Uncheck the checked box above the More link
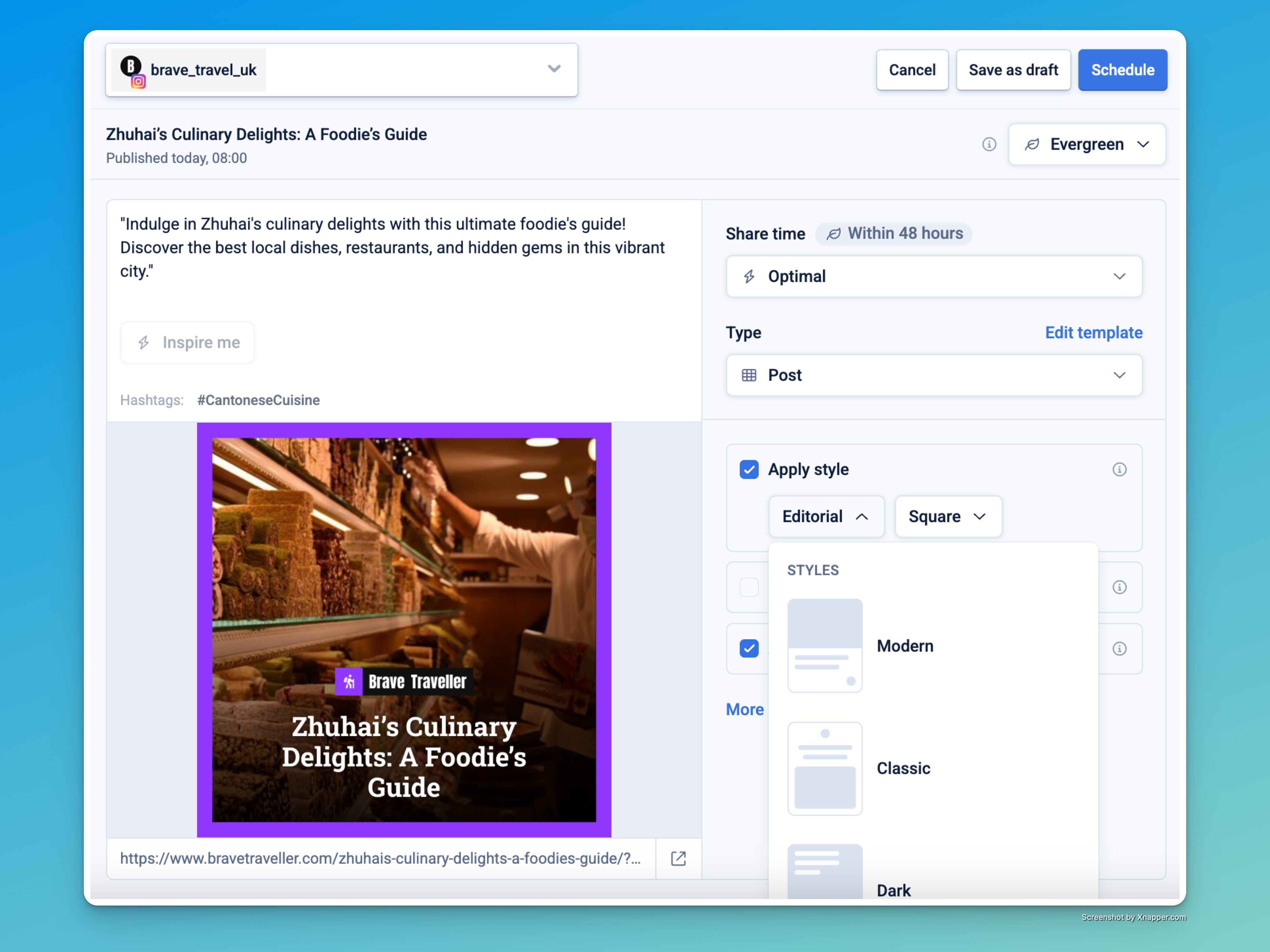 (749, 648)
